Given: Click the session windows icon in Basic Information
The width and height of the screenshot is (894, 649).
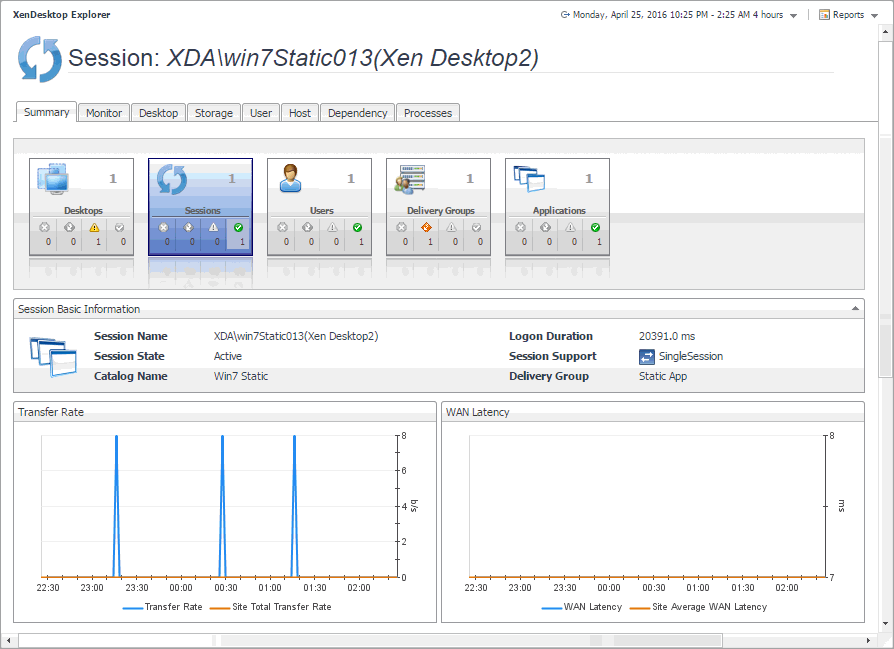Looking at the screenshot, I should [53, 357].
